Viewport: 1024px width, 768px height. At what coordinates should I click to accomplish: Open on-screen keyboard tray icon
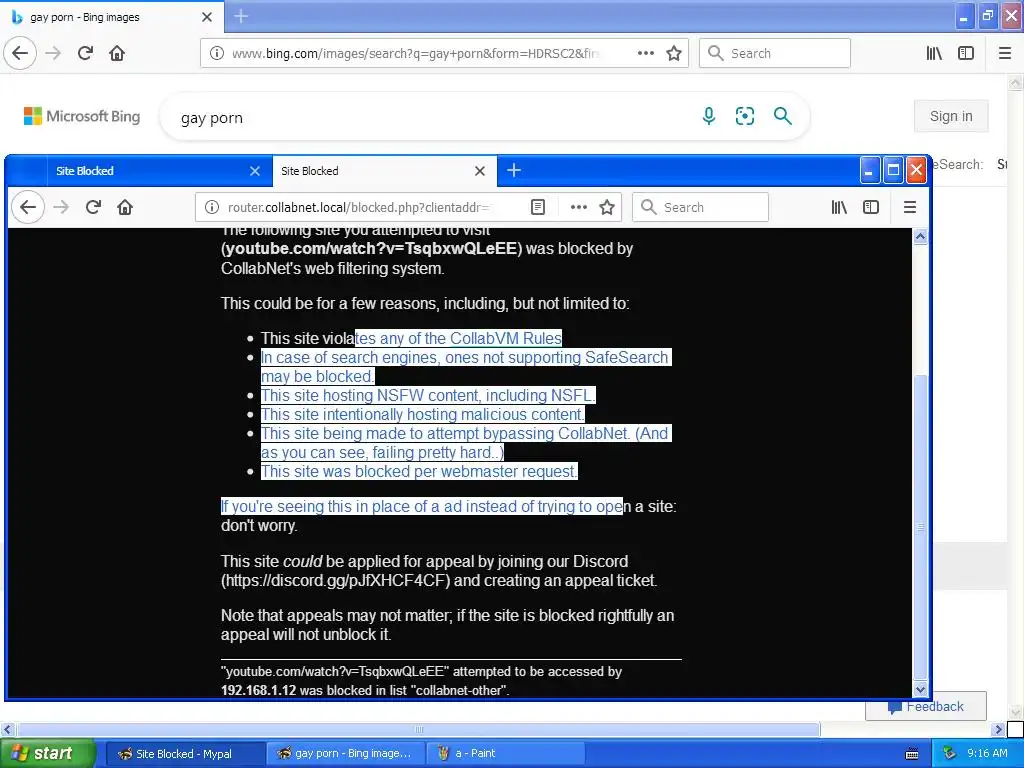tap(912, 754)
